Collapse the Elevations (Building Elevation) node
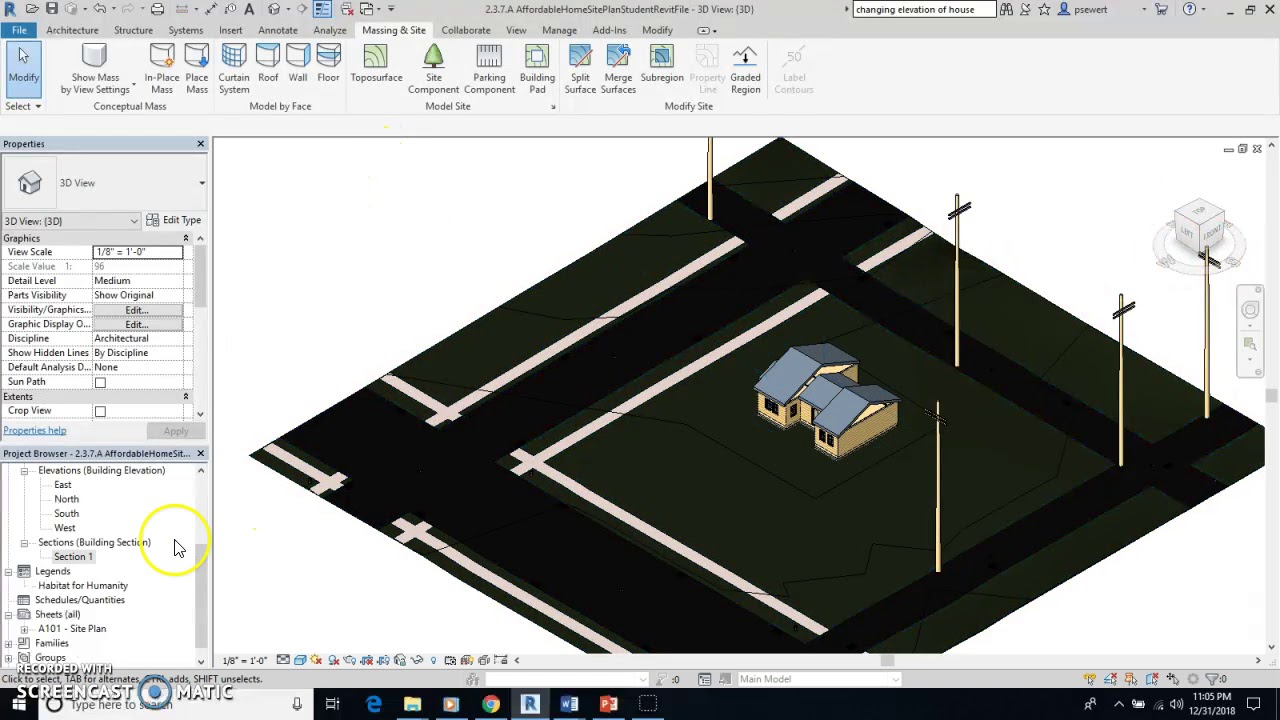 coord(24,470)
